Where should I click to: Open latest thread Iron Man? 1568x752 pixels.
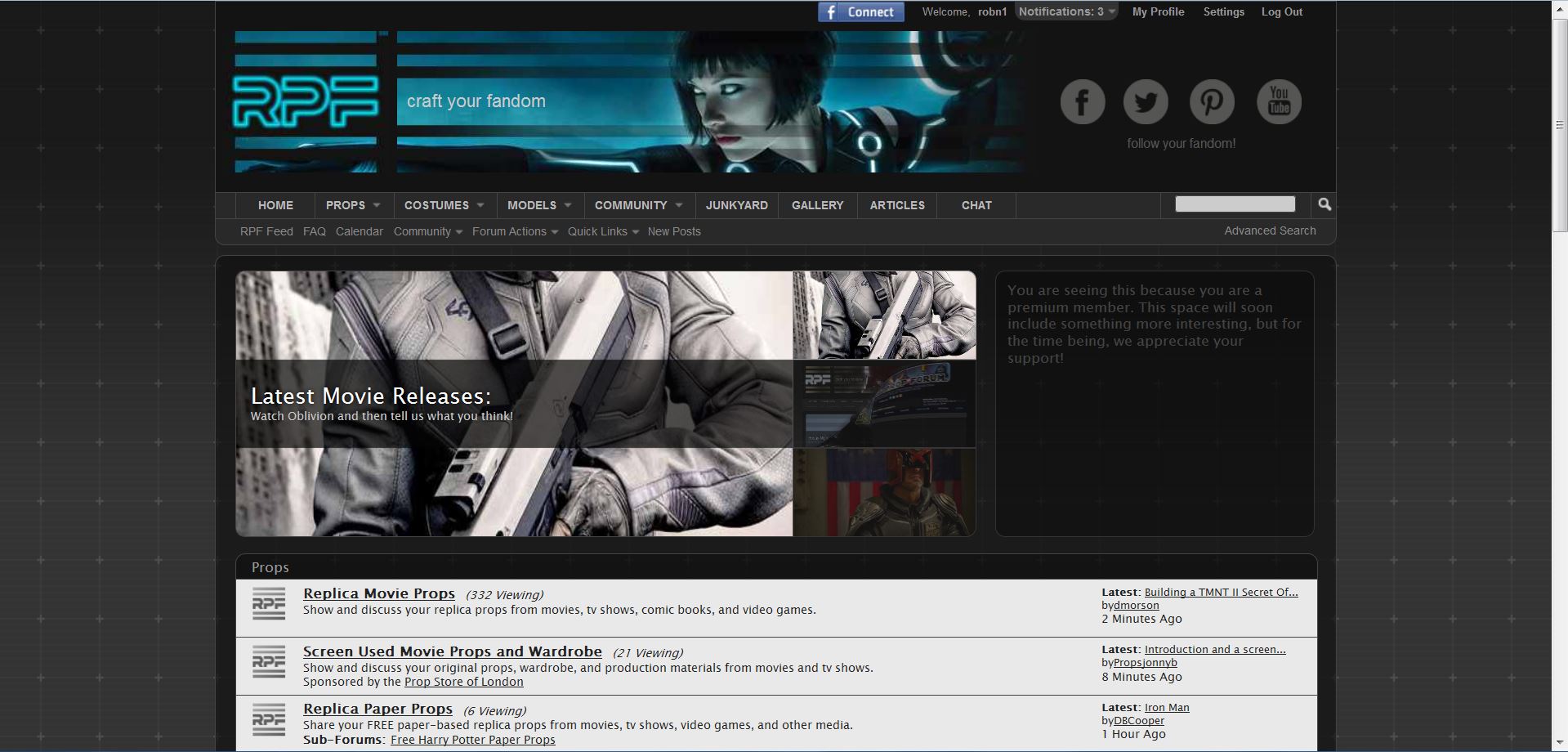pyautogui.click(x=1167, y=707)
